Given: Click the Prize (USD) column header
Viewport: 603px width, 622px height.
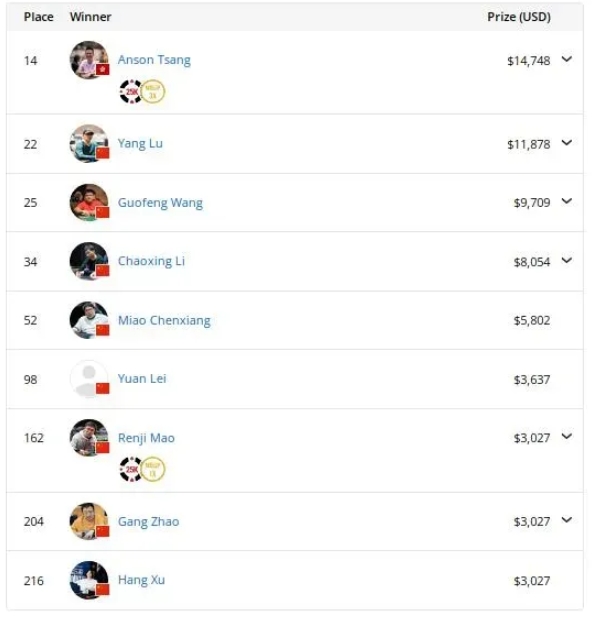Looking at the screenshot, I should click(518, 17).
